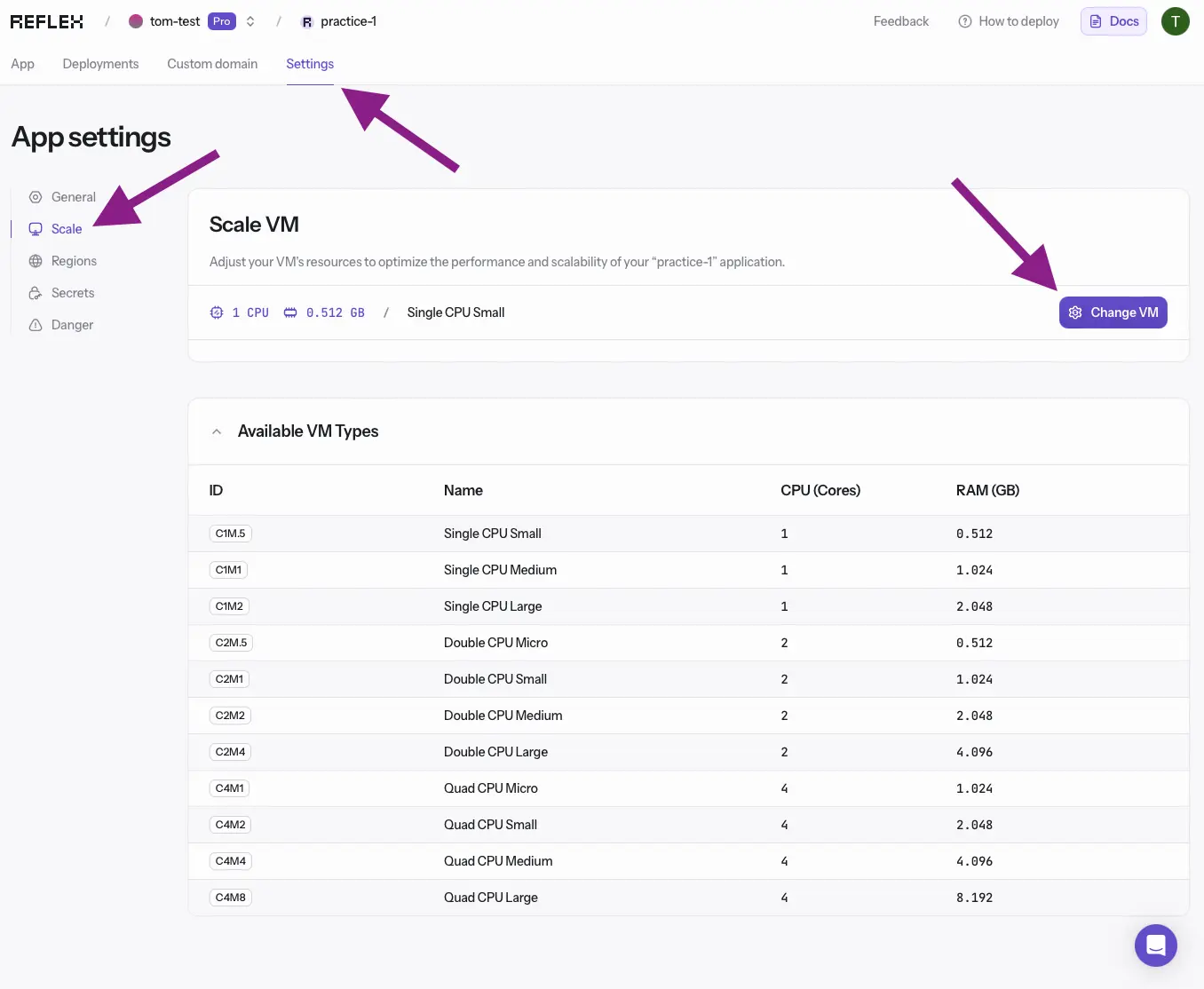Screen dimensions: 1204x989
Task: Click the Feedback link
Action: (x=900, y=21)
